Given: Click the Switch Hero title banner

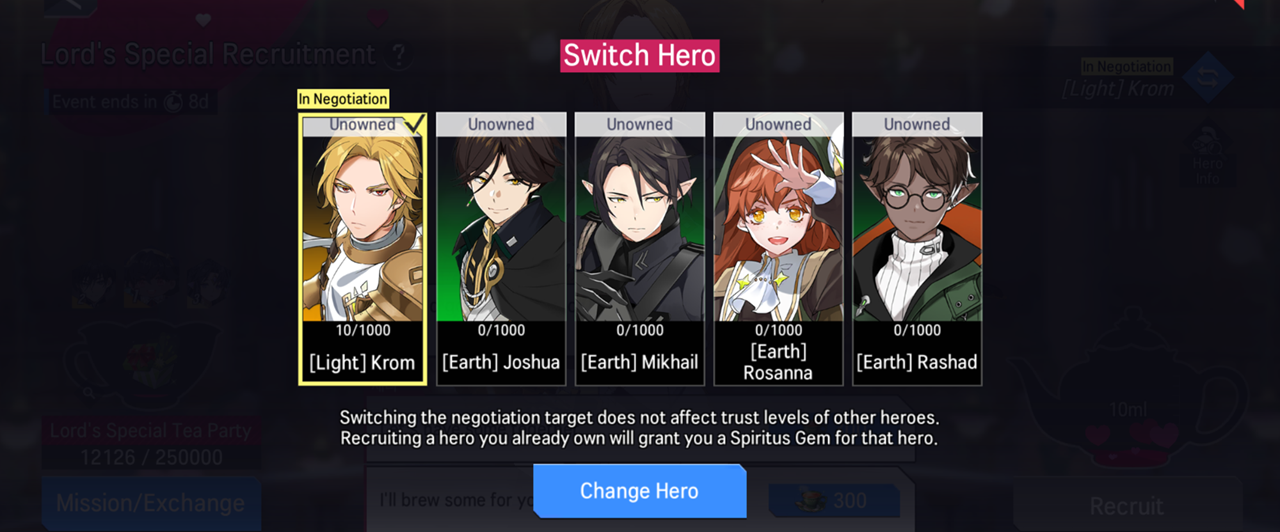Looking at the screenshot, I should pyautogui.click(x=640, y=56).
